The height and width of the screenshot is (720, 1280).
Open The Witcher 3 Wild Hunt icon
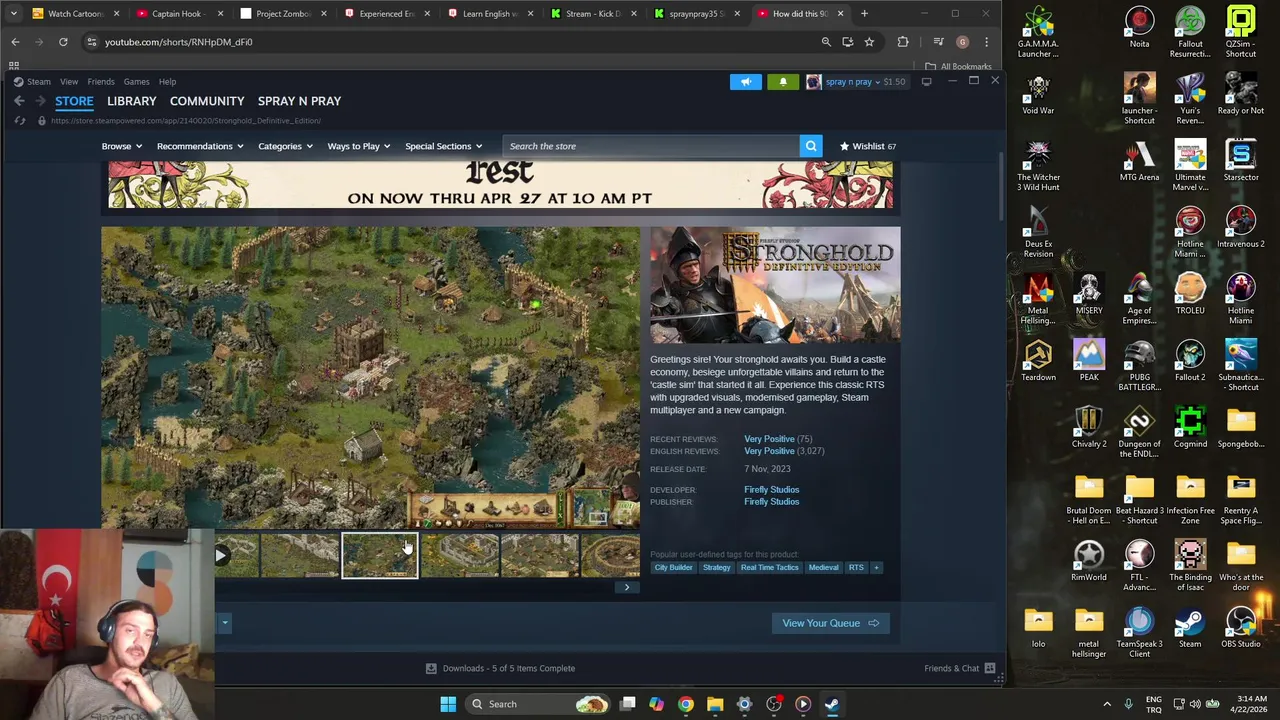pyautogui.click(x=1038, y=165)
